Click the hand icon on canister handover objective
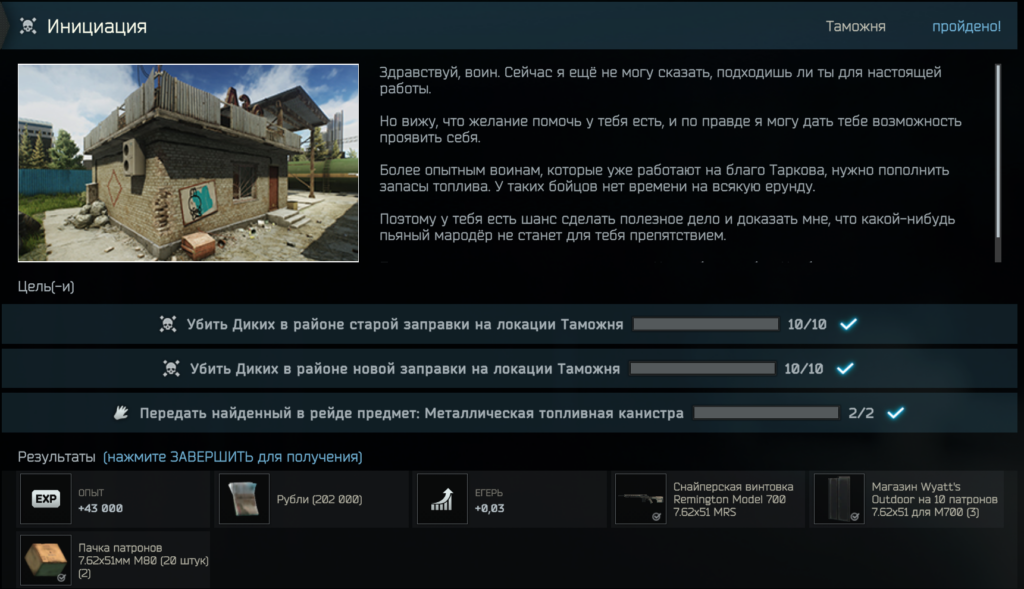The width and height of the screenshot is (1024, 589). 122,412
